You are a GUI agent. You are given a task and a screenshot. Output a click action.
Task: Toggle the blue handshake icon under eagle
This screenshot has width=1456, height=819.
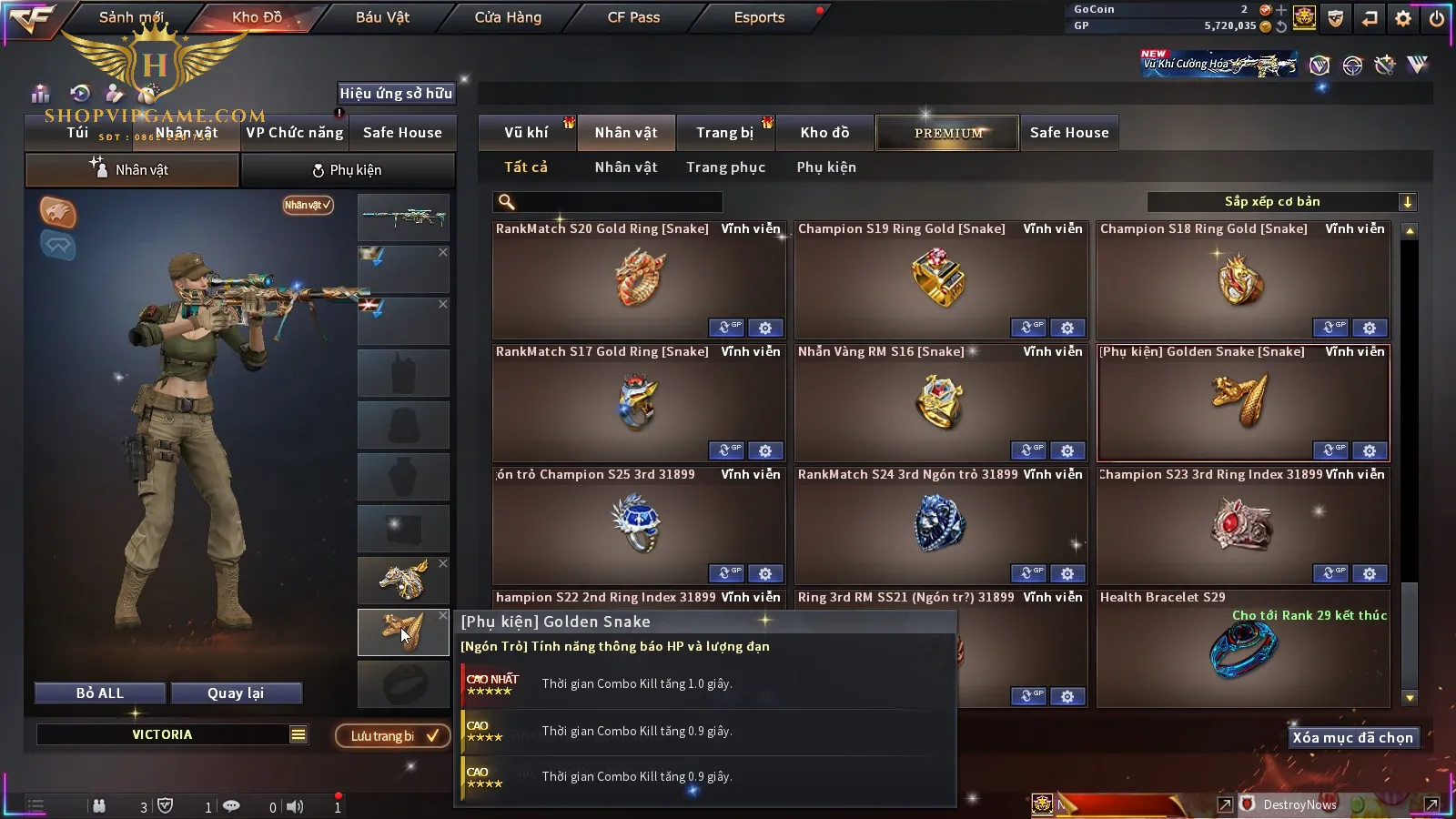pos(57,246)
